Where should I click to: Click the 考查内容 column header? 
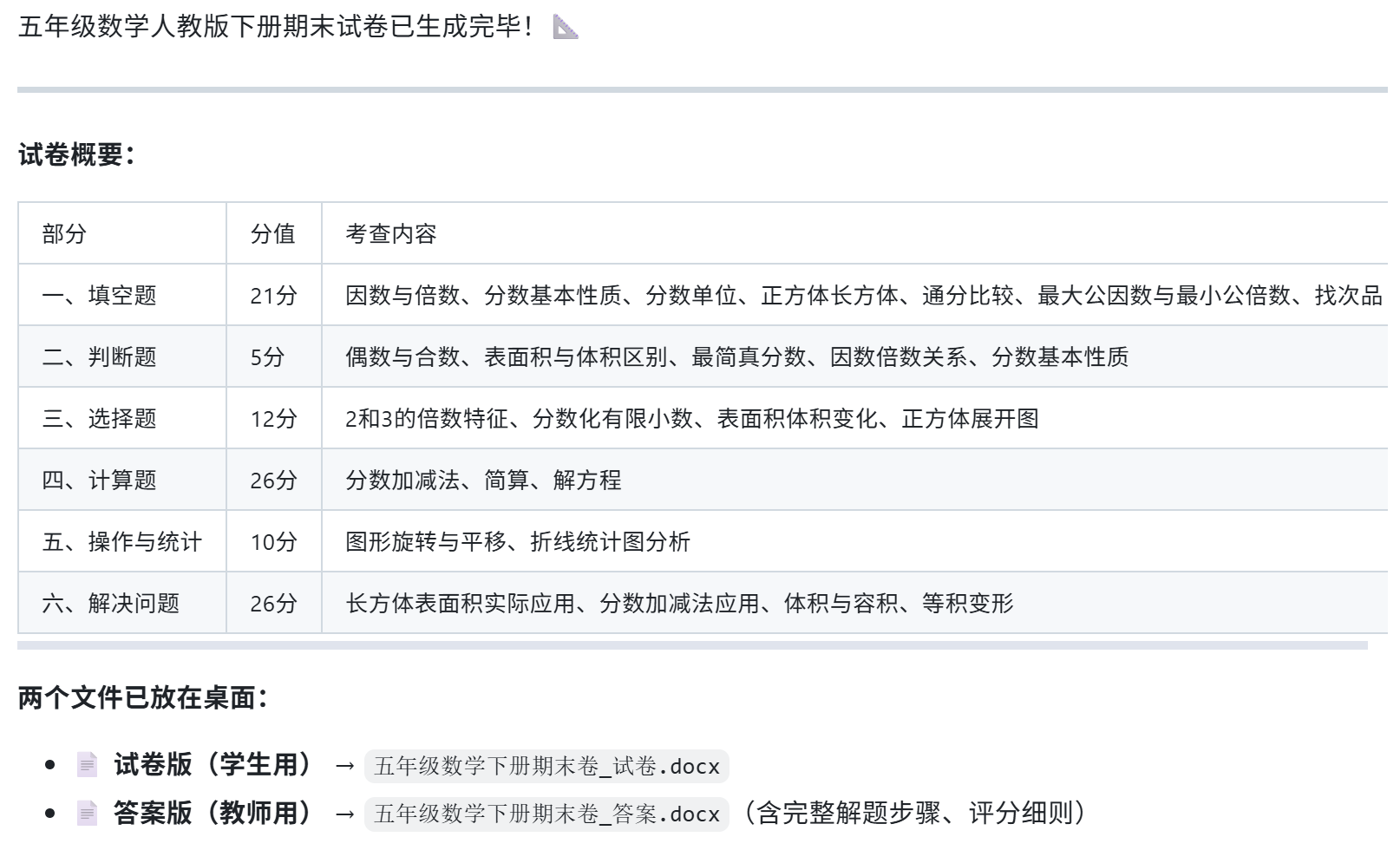[391, 234]
